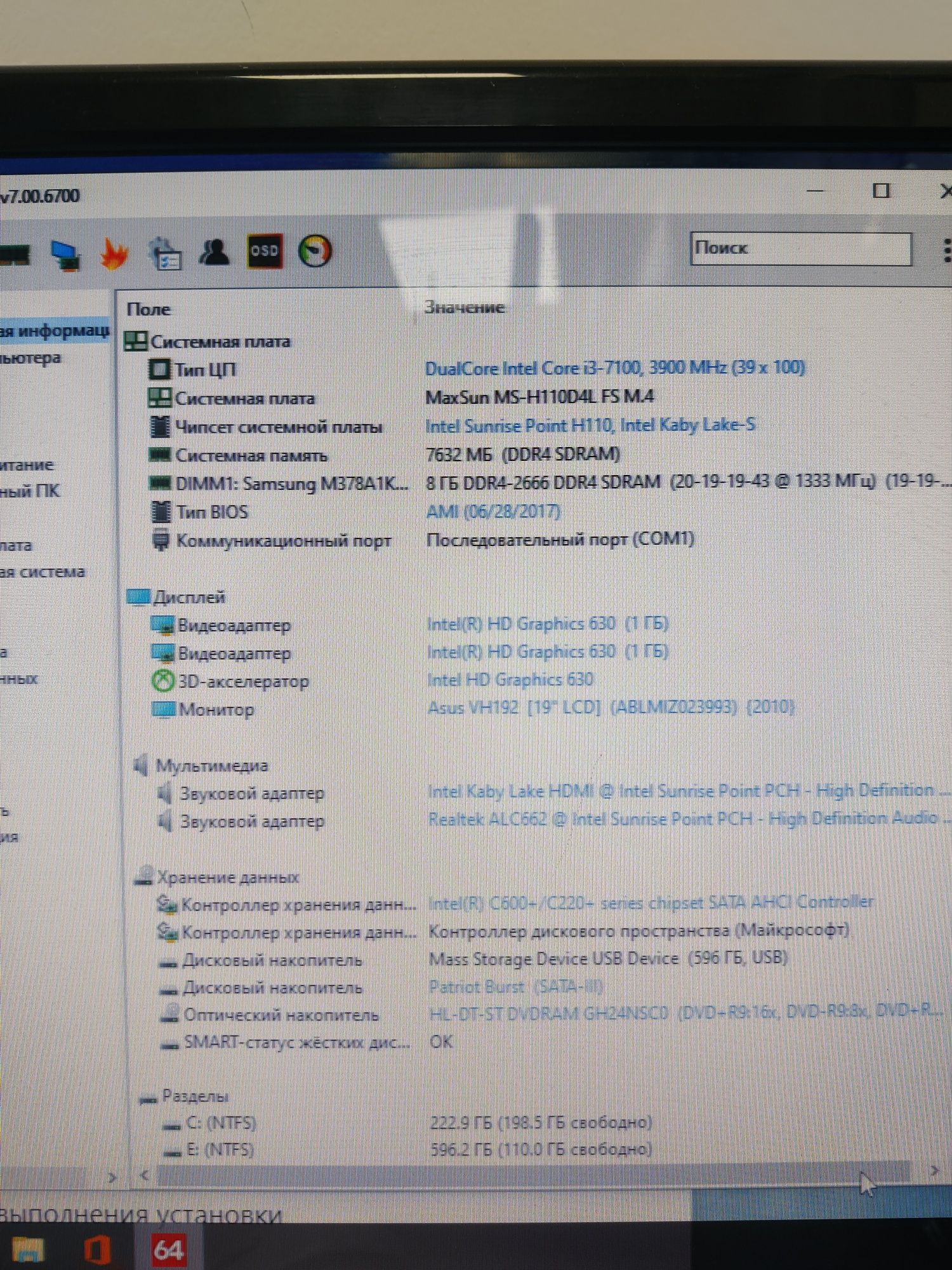Open File Explorer from taskbar
Screen dimensions: 952x1270
[28, 1250]
